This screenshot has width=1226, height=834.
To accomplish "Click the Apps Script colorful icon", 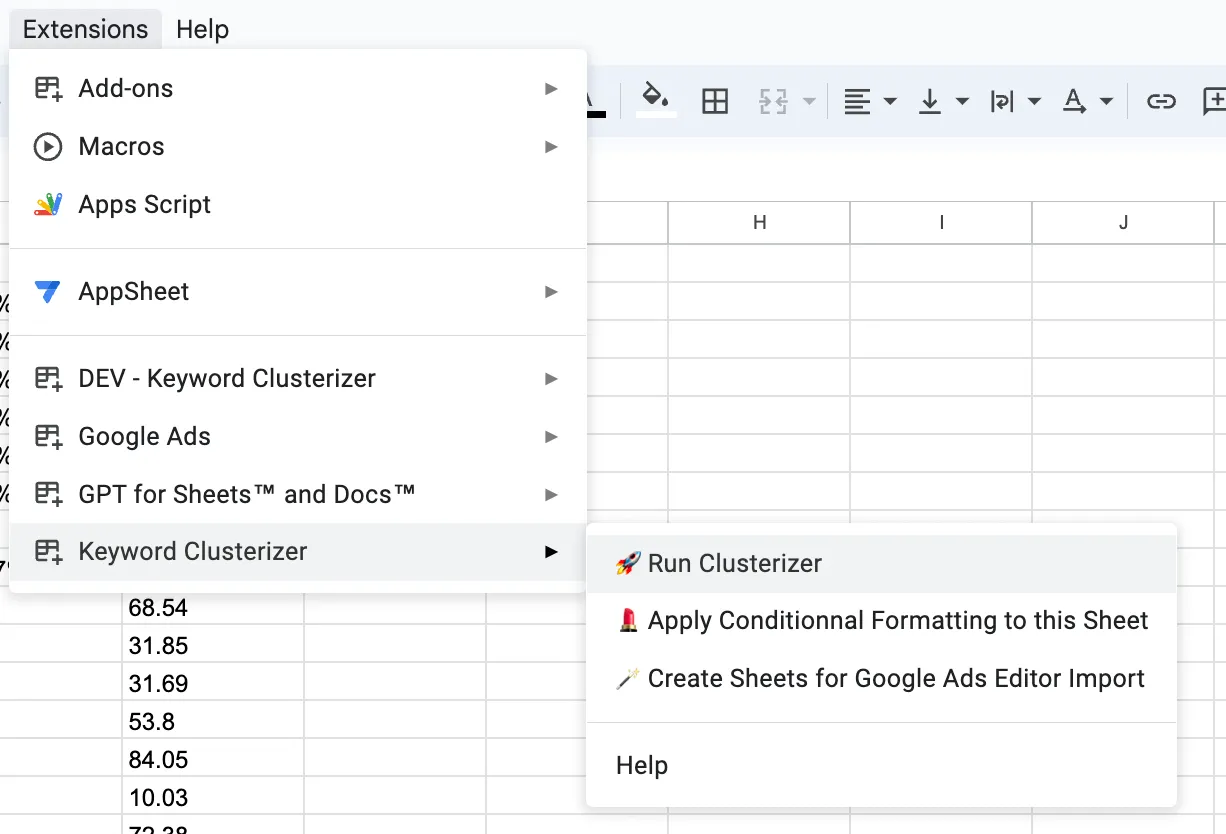I will coord(48,205).
